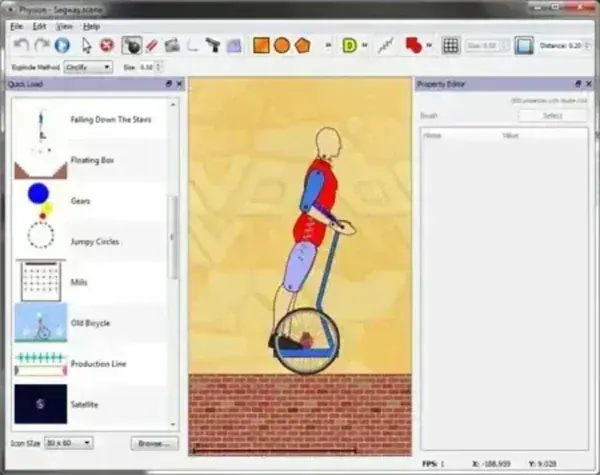Select the pink double-stripe tool icon
Image resolution: width=600 pixels, height=475 pixels.
tap(152, 46)
